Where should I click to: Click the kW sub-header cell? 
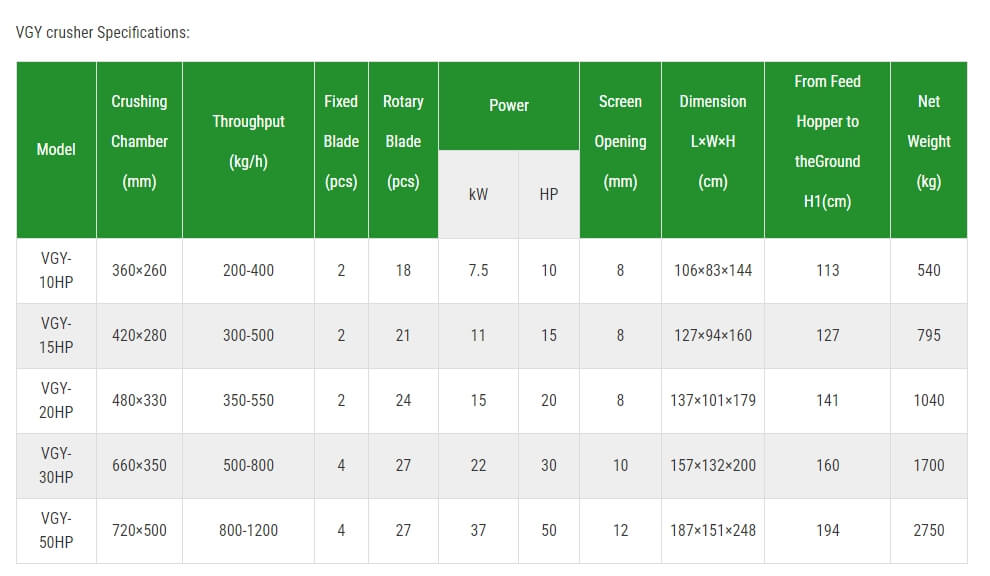[x=479, y=194]
